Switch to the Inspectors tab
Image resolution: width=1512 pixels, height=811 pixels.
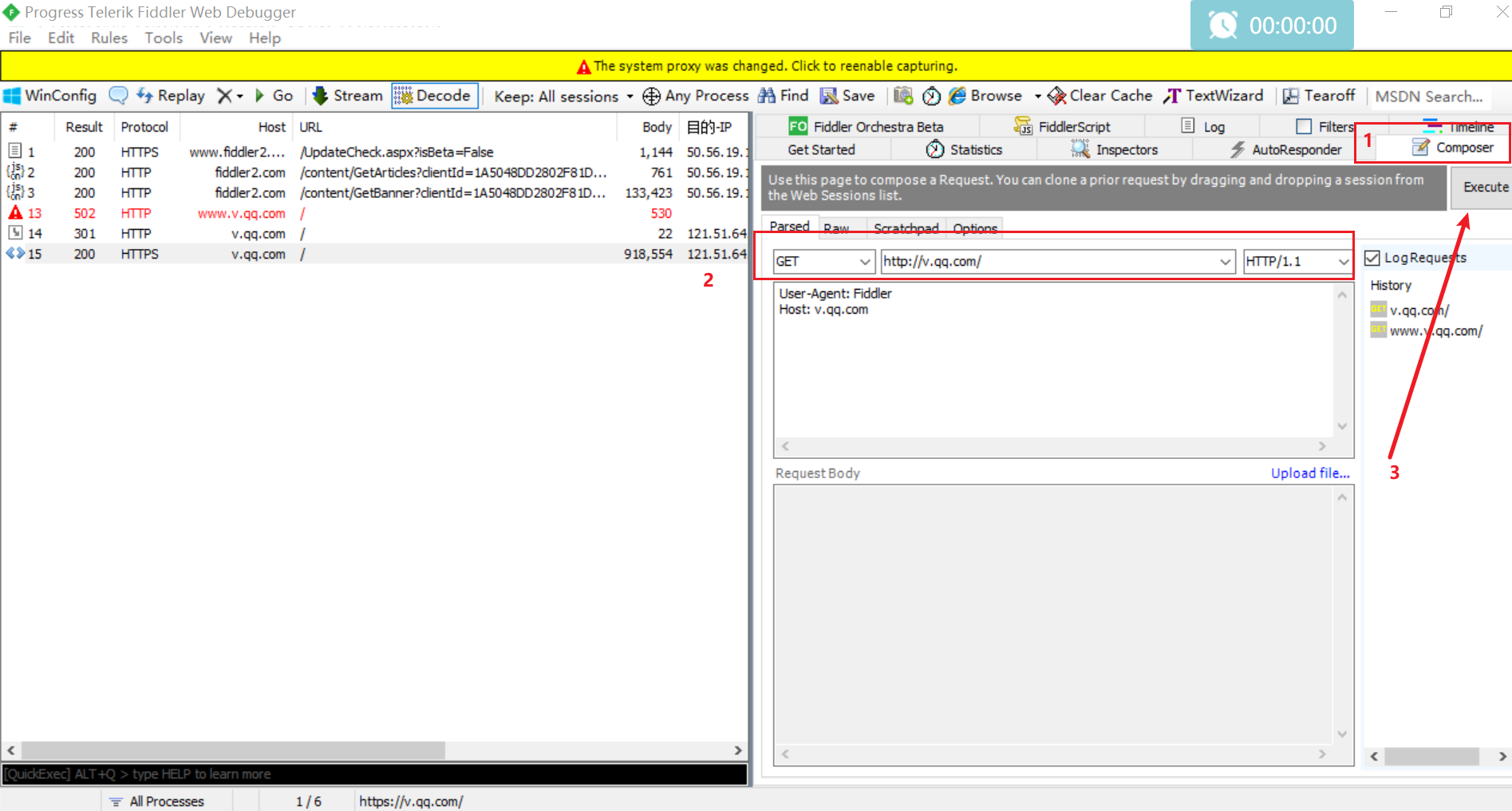click(1114, 149)
